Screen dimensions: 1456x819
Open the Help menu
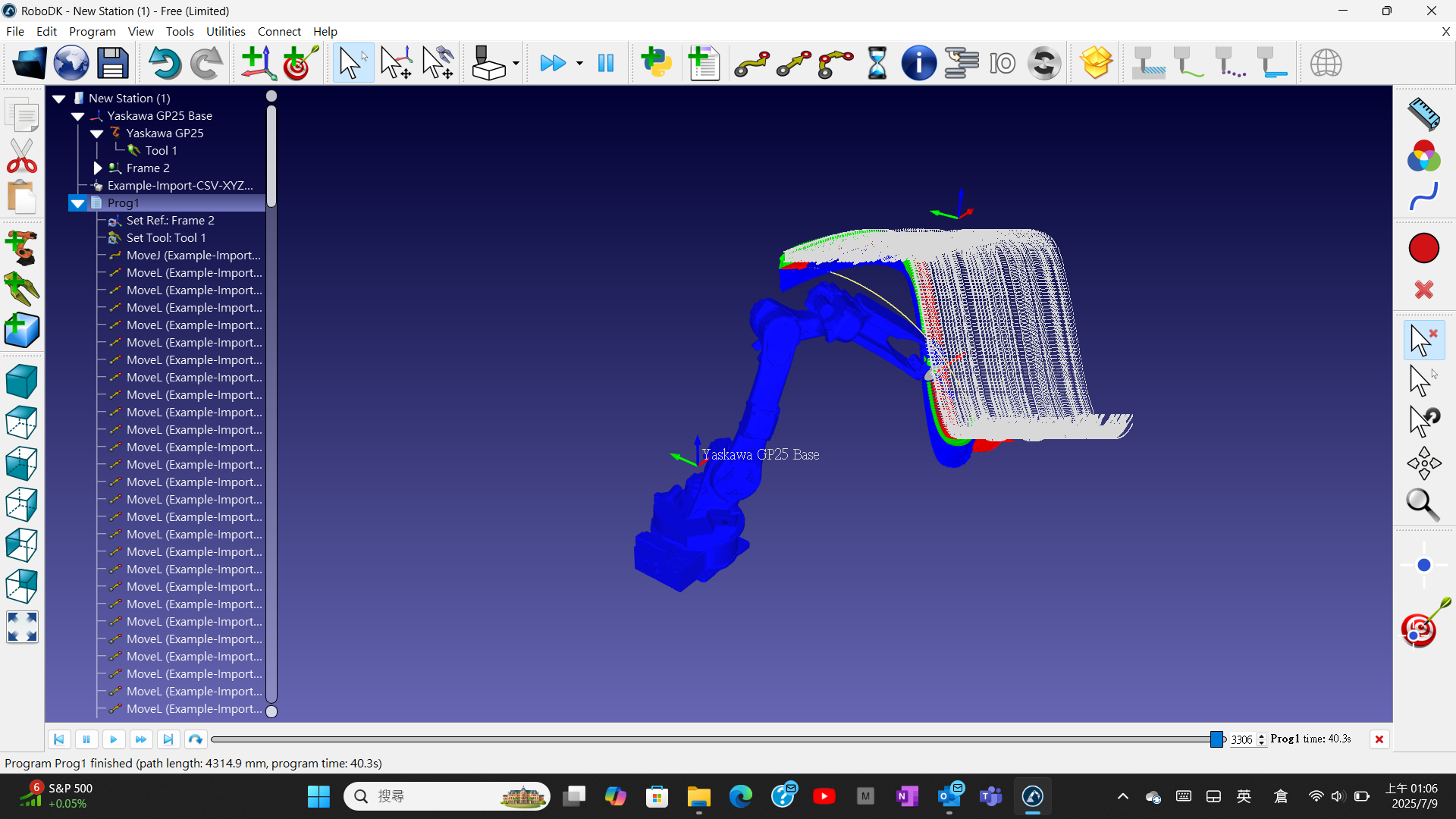325,31
